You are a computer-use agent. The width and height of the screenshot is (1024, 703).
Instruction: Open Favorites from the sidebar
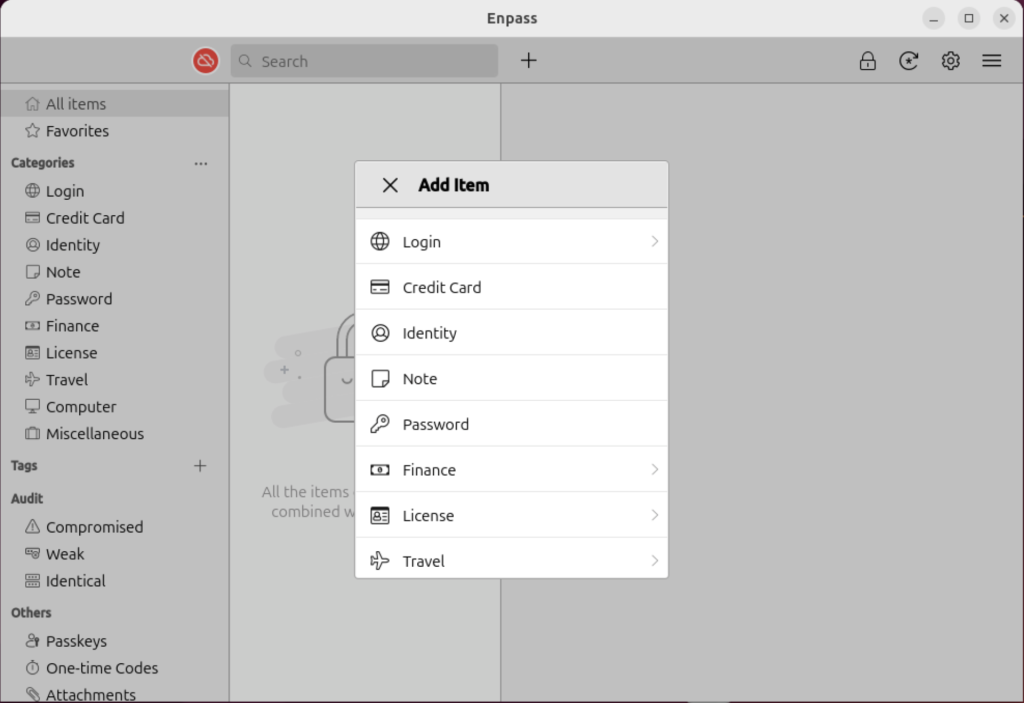tap(77, 131)
